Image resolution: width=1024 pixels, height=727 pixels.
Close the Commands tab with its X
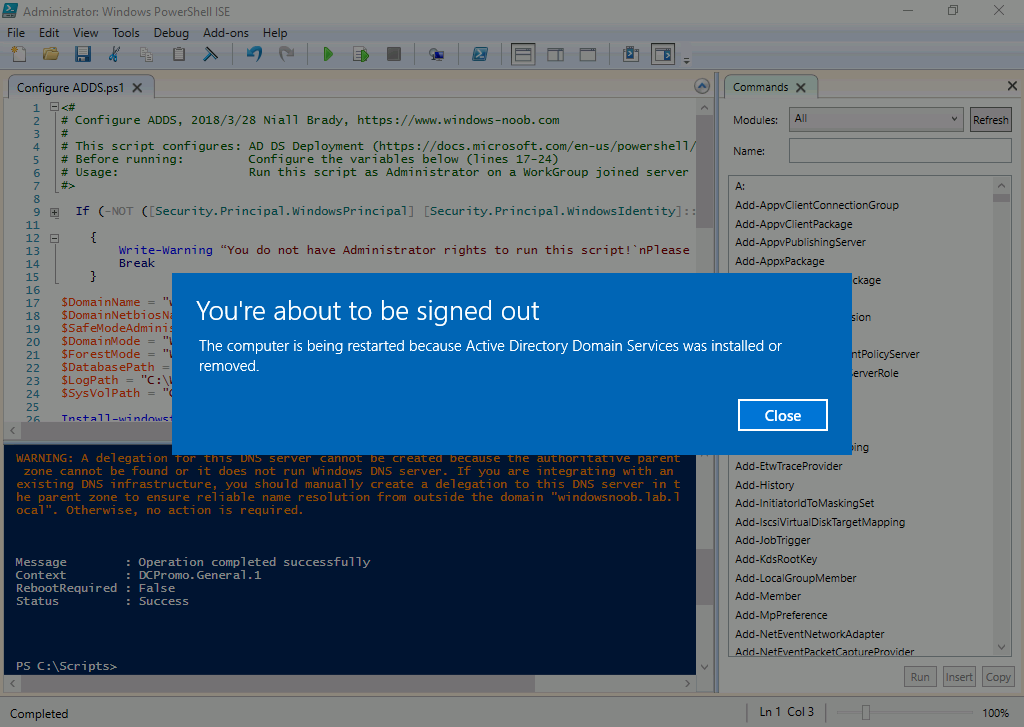tap(801, 87)
